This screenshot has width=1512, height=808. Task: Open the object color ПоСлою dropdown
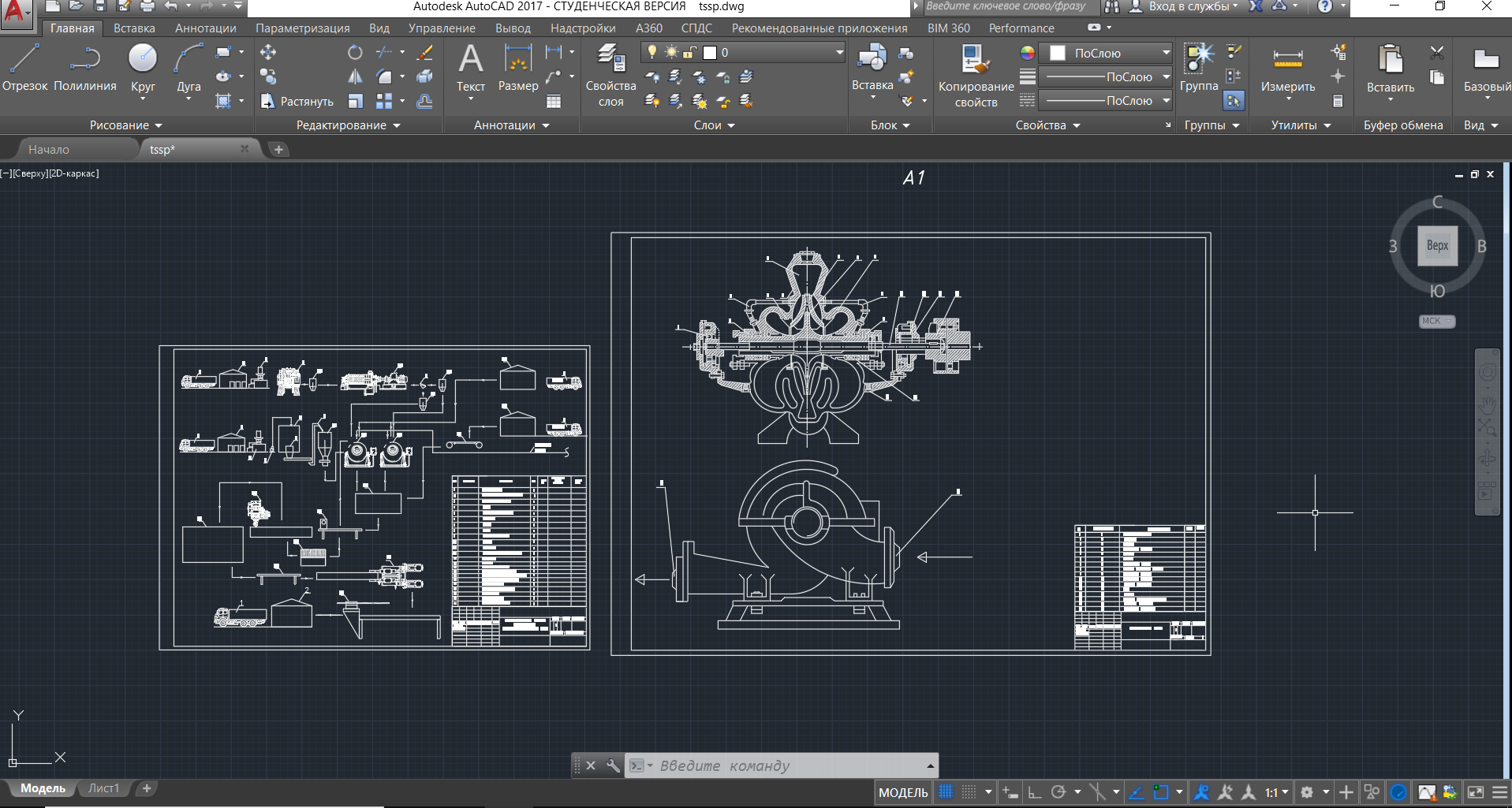pos(1105,53)
